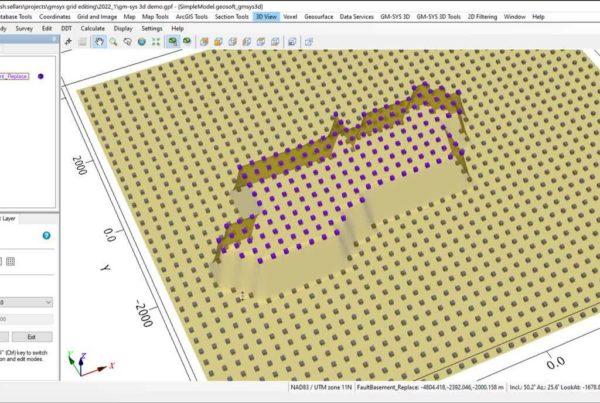This screenshot has height=403, width=600.
Task: Click the purple dot beside _Replace layer
Action: click(41, 76)
